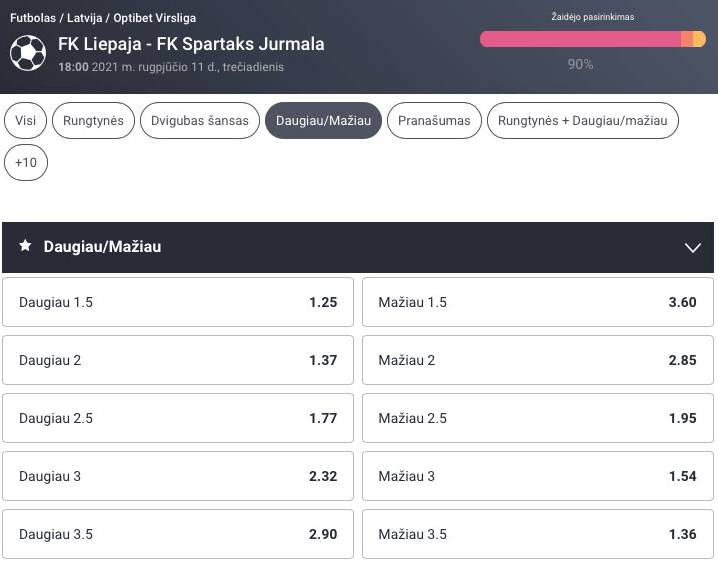The image size is (718, 562).
Task: Open the Optibet Virsliga breadcrumb link
Action: 155,18
